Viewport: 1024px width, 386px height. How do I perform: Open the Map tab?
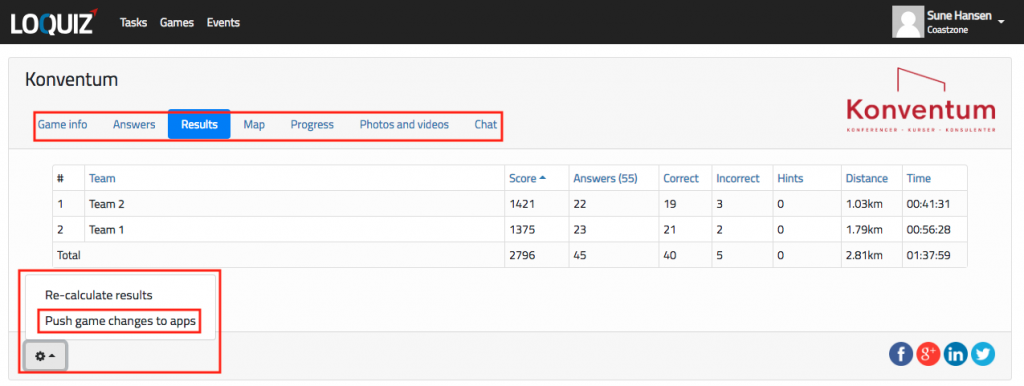pyautogui.click(x=254, y=124)
